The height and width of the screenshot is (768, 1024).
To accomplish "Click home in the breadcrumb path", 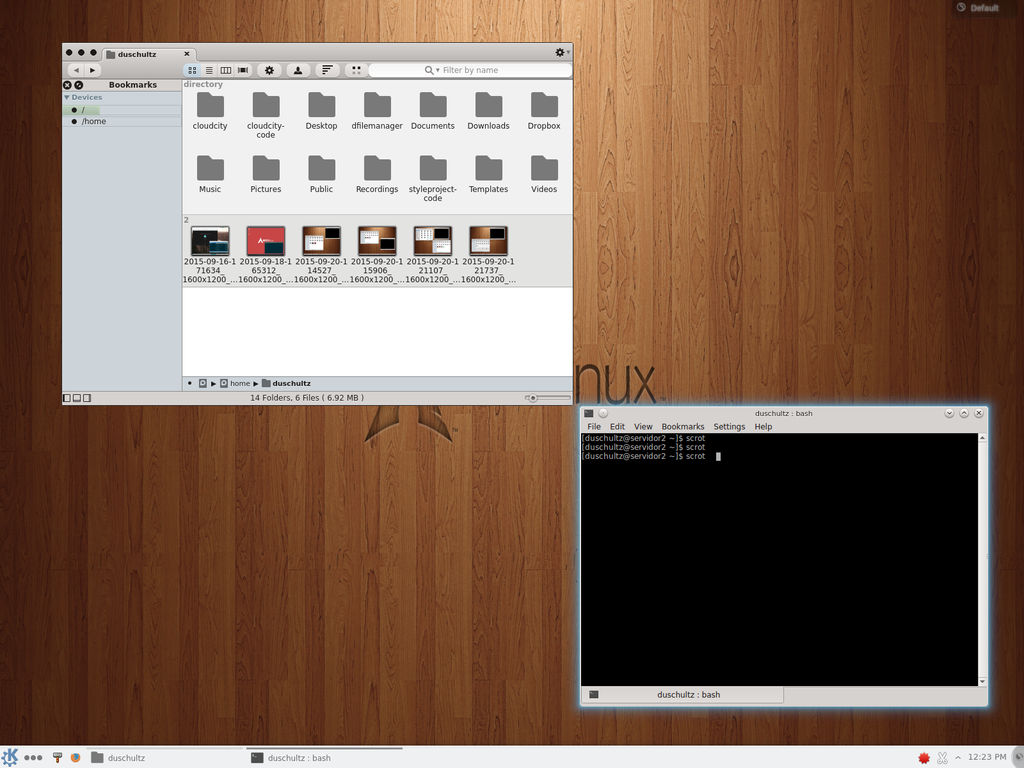I will pyautogui.click(x=235, y=383).
